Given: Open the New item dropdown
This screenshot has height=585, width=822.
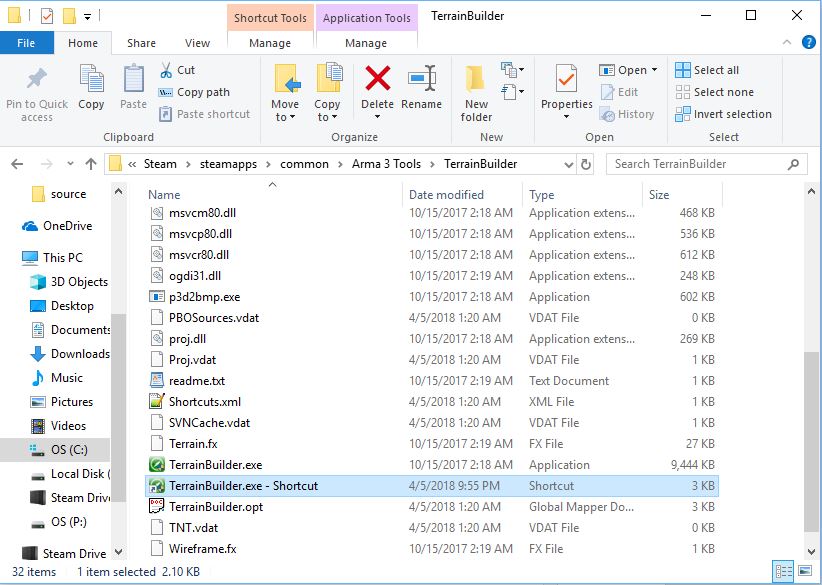Looking at the screenshot, I should (x=513, y=69).
